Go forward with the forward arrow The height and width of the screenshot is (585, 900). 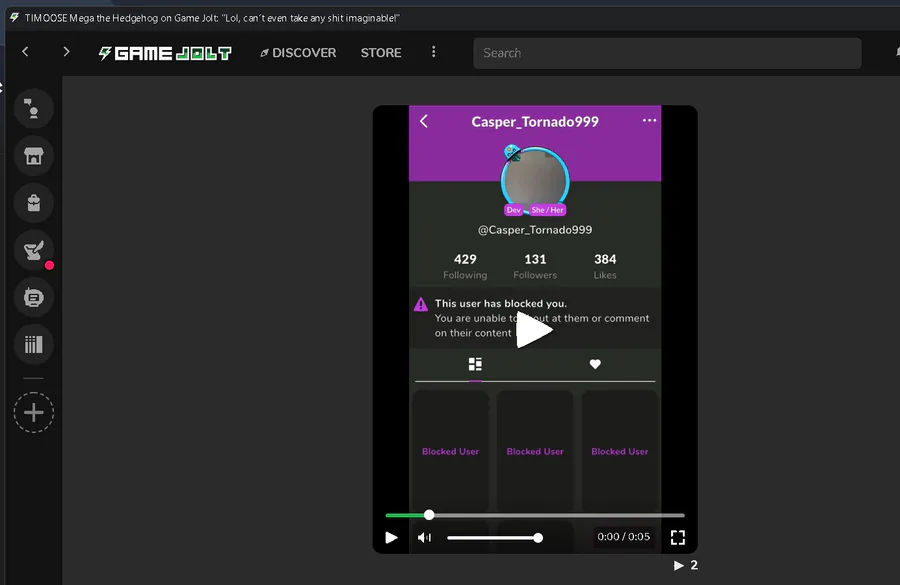point(67,52)
